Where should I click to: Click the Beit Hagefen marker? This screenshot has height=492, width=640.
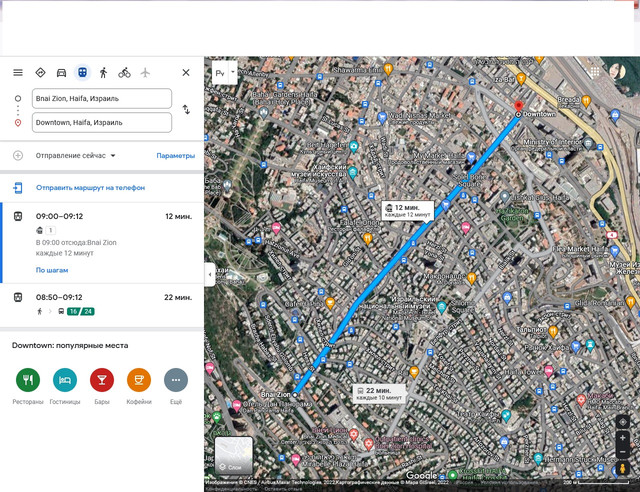(x=354, y=146)
